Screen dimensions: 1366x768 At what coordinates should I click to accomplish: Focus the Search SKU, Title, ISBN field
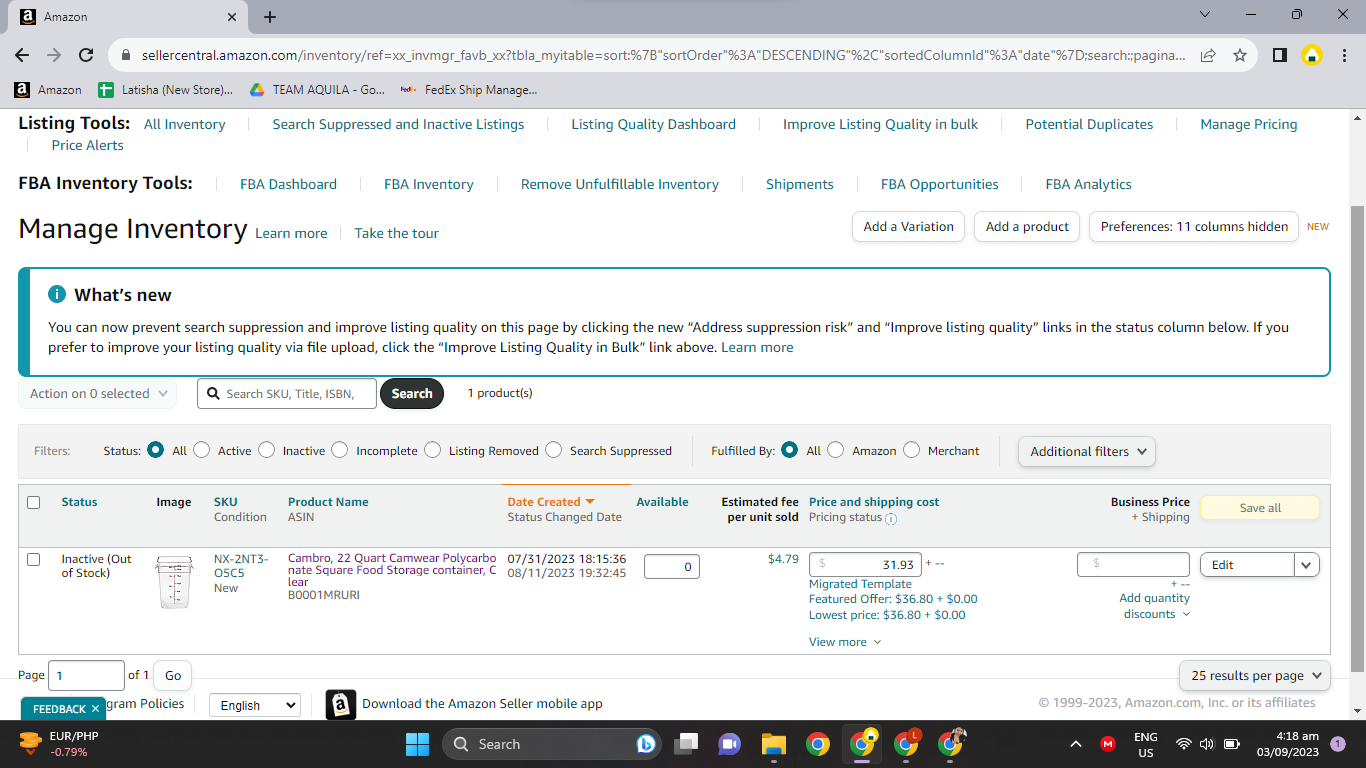287,394
